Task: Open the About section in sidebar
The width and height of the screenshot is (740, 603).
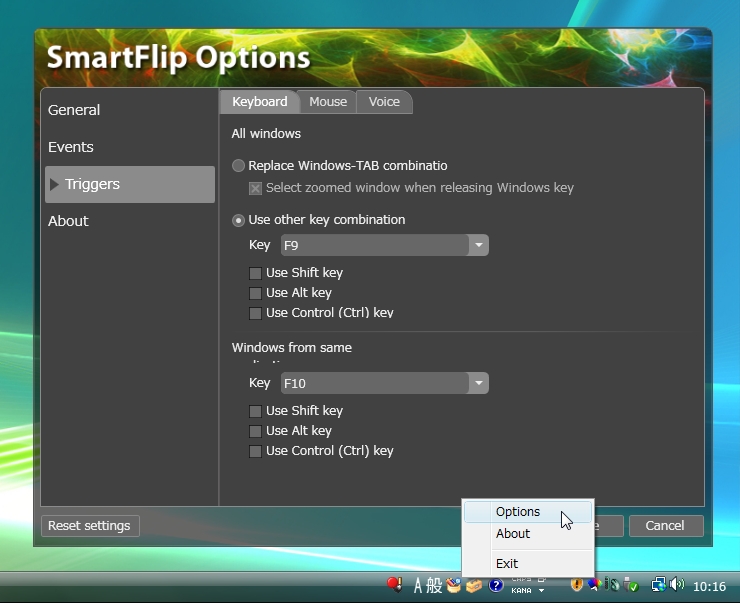Action: 68,221
